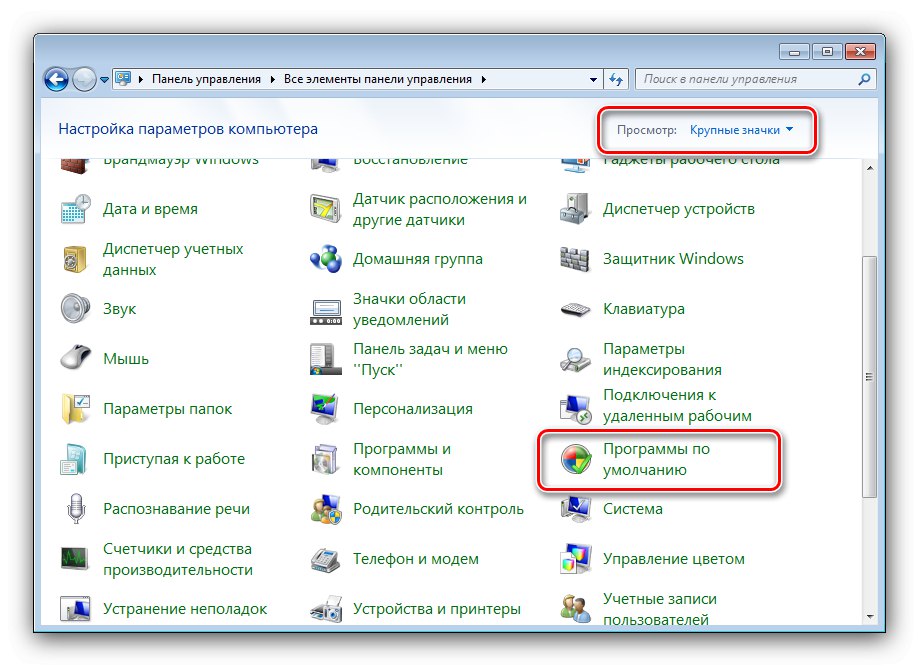The width and height of the screenshot is (919, 666).
Task: Open the Просмотр: Крупные значки dropdown
Action: tap(741, 130)
